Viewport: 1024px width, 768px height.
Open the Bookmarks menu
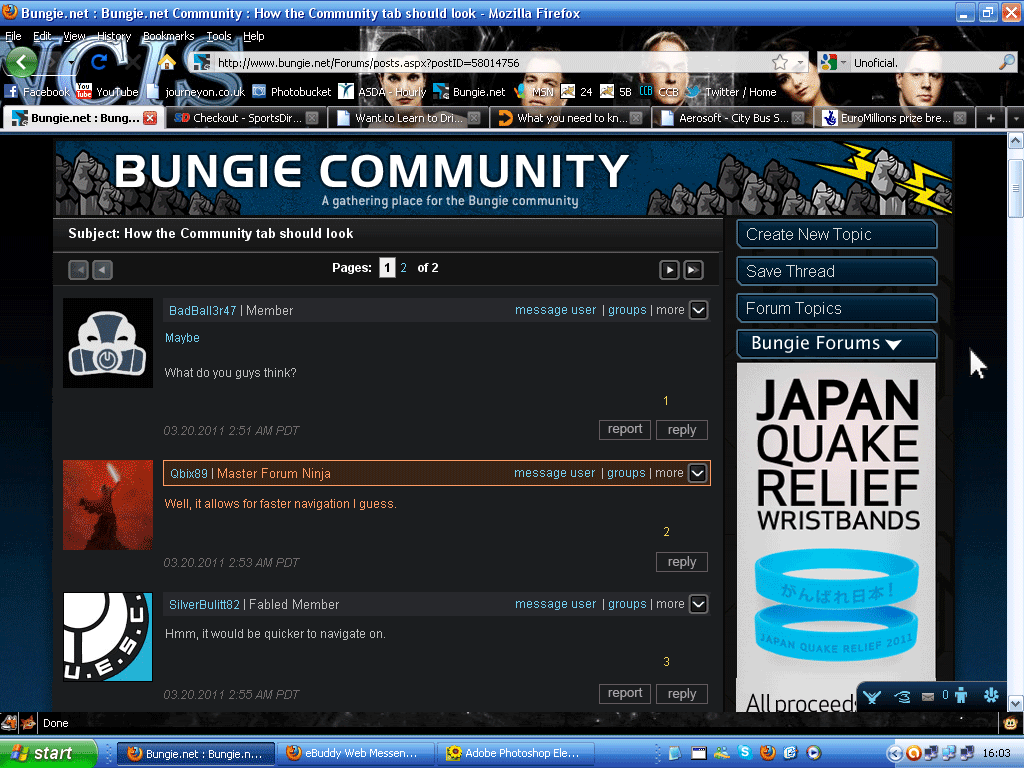click(x=168, y=36)
